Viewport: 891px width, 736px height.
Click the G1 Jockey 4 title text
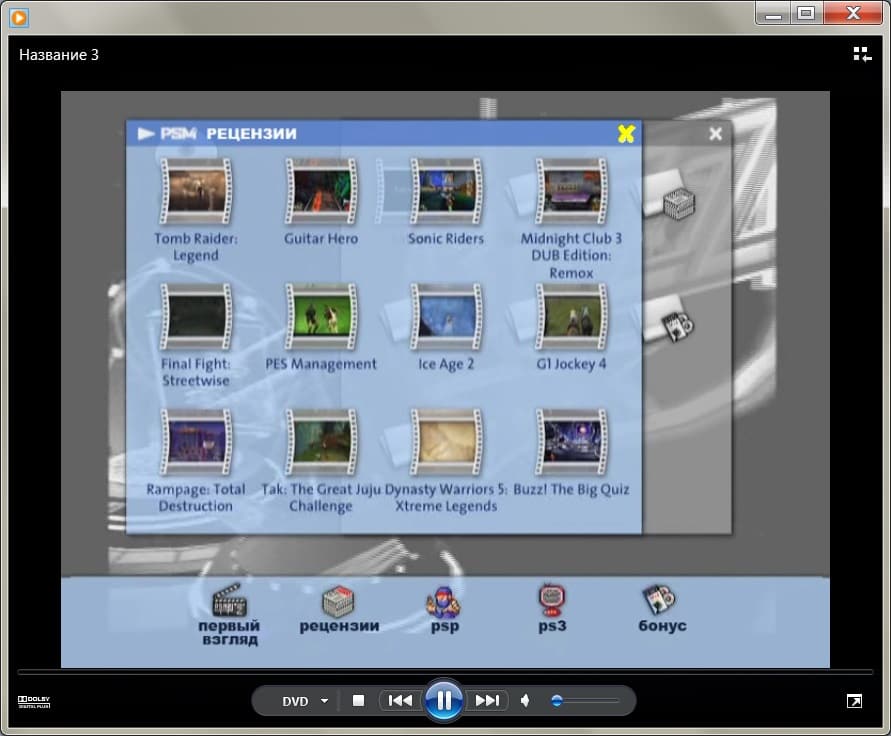pos(571,364)
